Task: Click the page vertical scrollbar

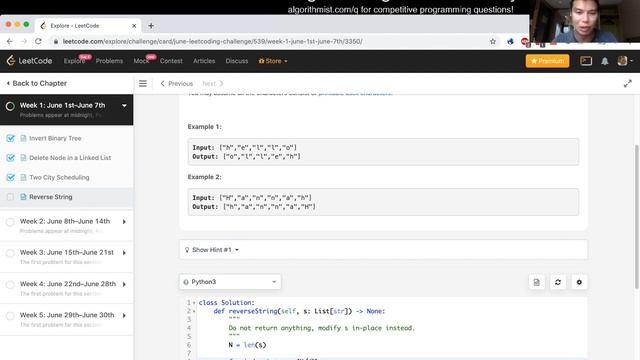Action: [x=636, y=216]
